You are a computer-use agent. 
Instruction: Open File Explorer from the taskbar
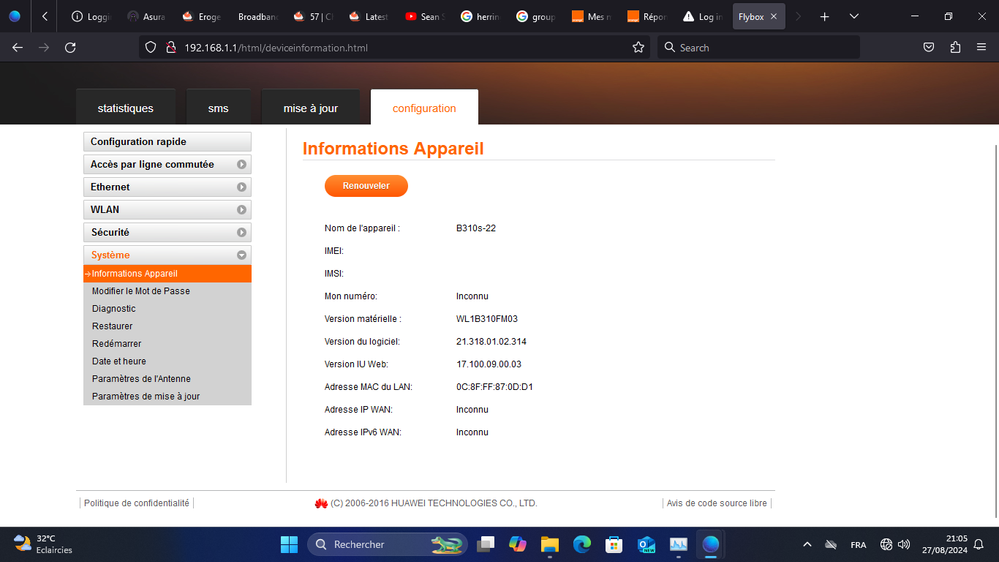pyautogui.click(x=549, y=544)
